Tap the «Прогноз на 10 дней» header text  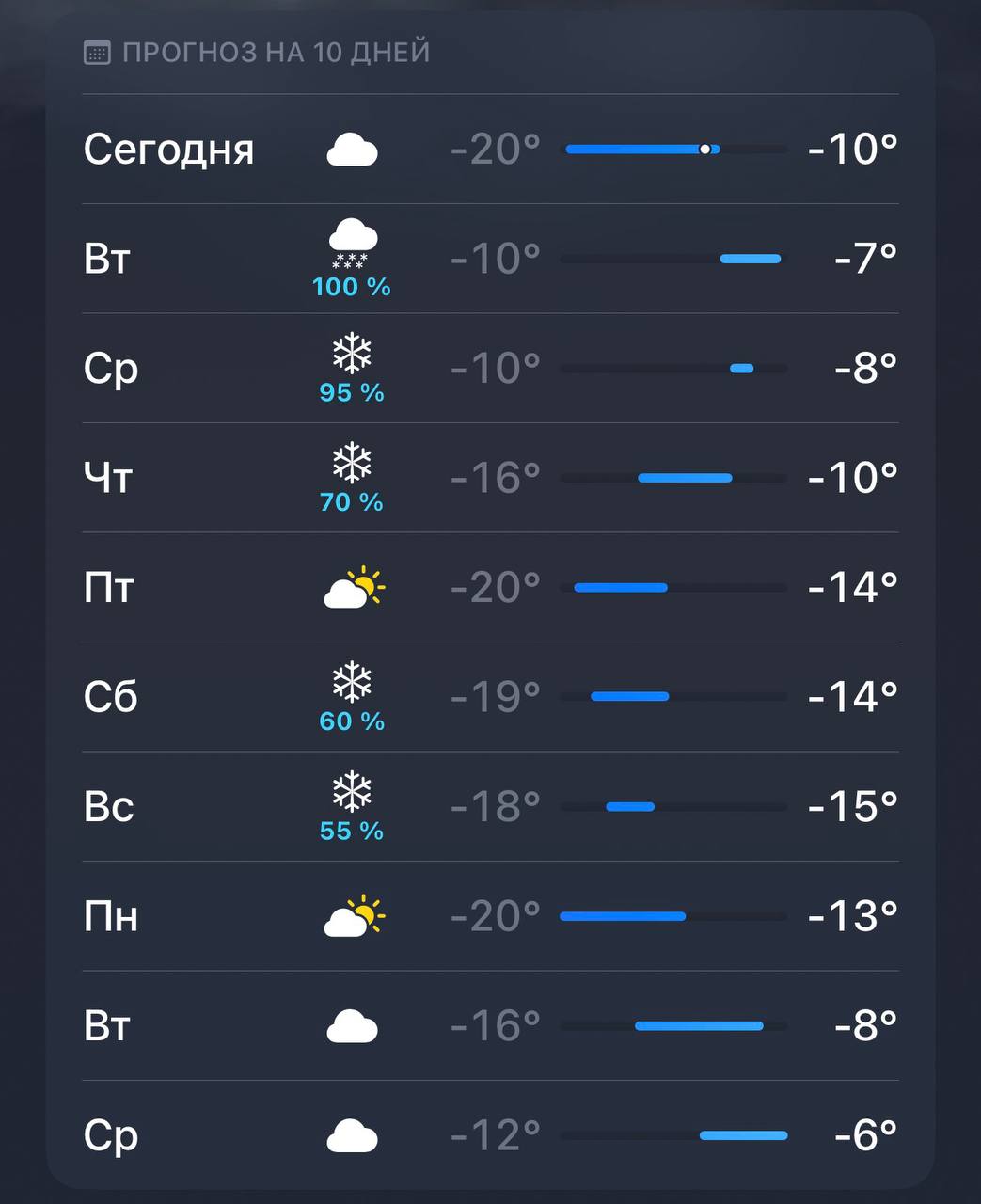[276, 53]
